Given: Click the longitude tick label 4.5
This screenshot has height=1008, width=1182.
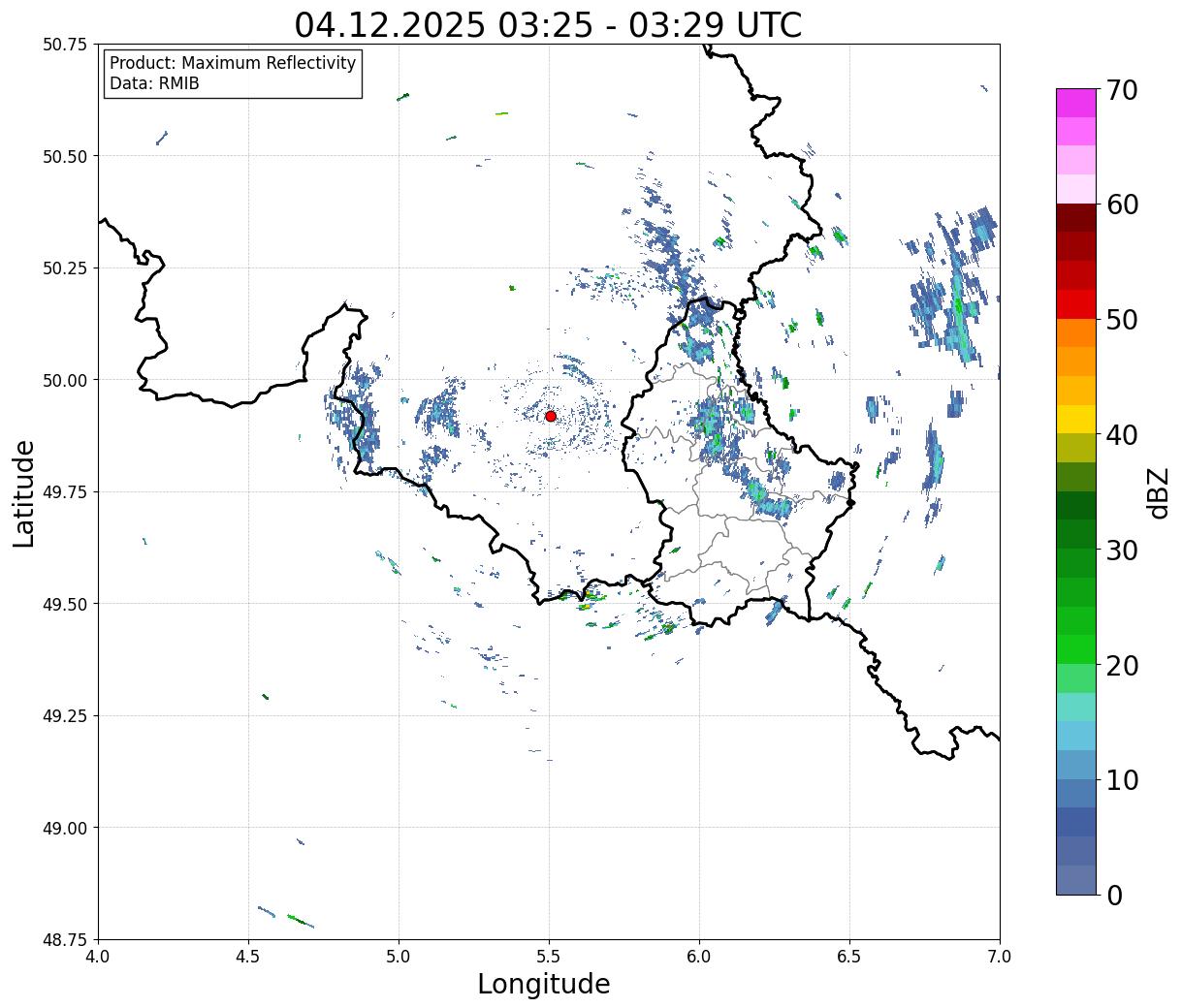Looking at the screenshot, I should point(248,957).
